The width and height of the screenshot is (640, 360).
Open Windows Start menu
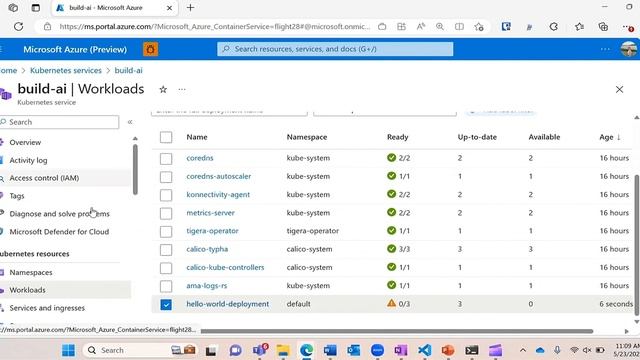68,350
